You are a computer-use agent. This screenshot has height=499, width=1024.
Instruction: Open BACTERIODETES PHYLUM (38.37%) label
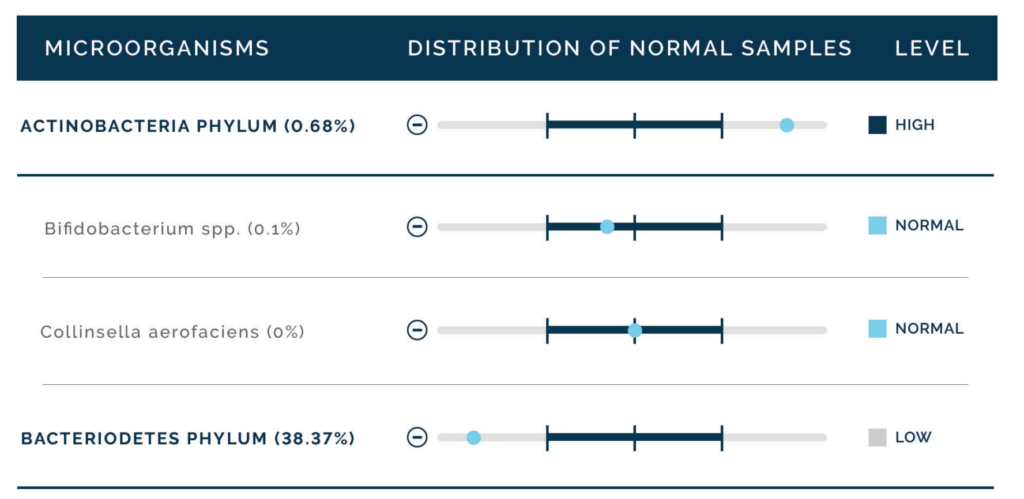coord(188,439)
